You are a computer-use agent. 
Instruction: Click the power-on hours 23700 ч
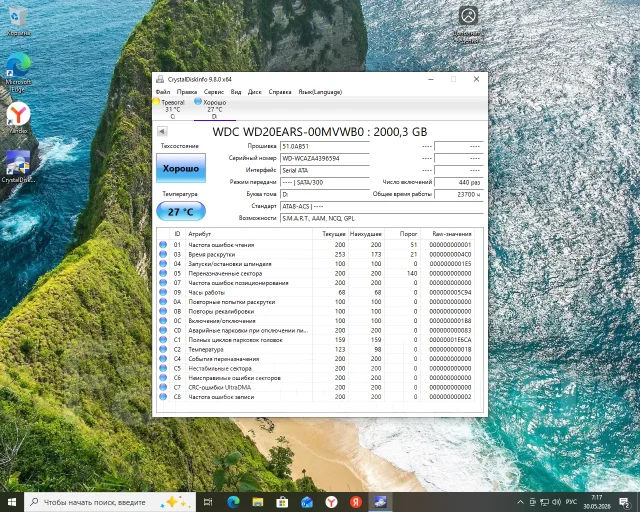point(458,194)
